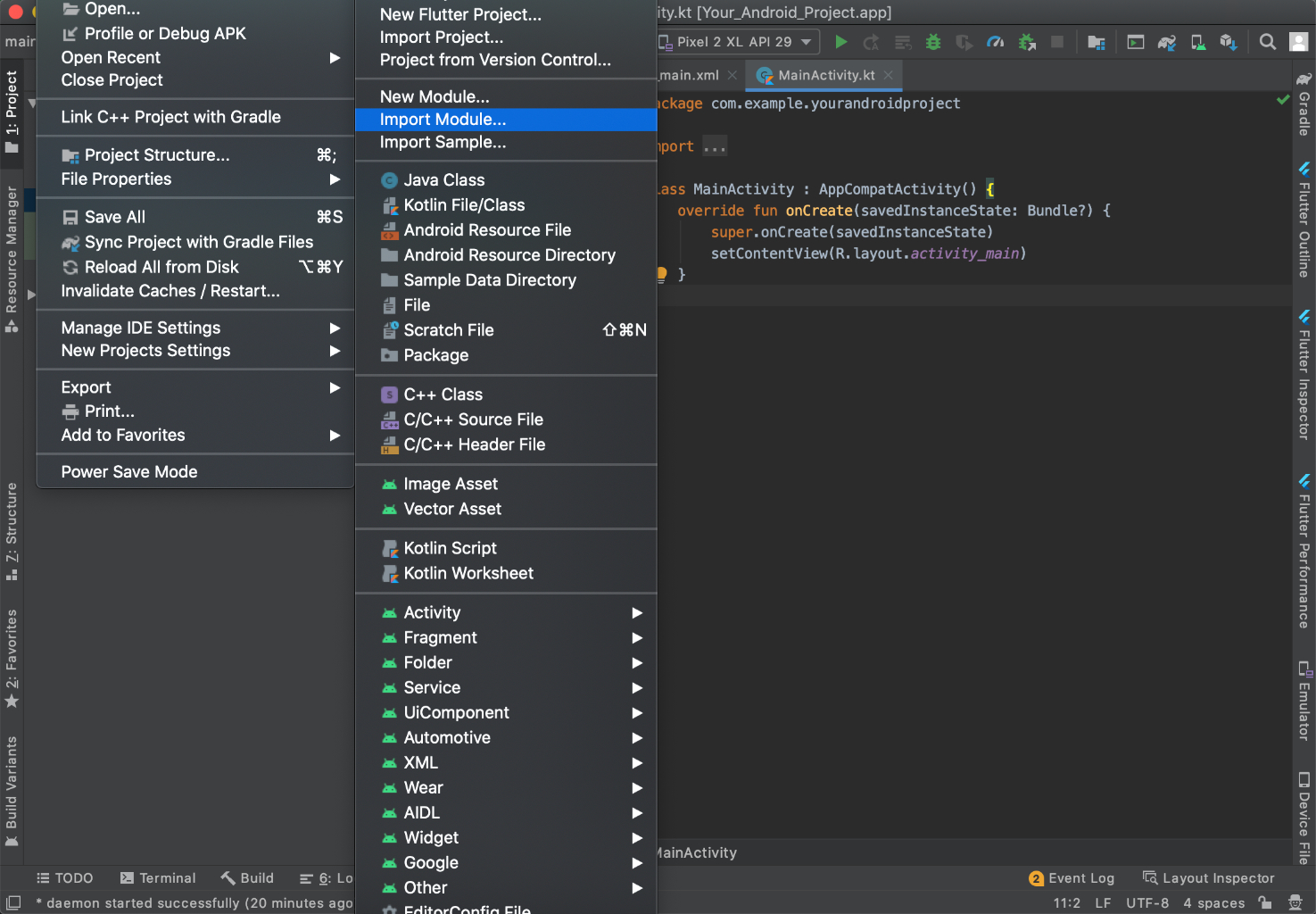Close the MainActivity.kt tab

pyautogui.click(x=888, y=75)
